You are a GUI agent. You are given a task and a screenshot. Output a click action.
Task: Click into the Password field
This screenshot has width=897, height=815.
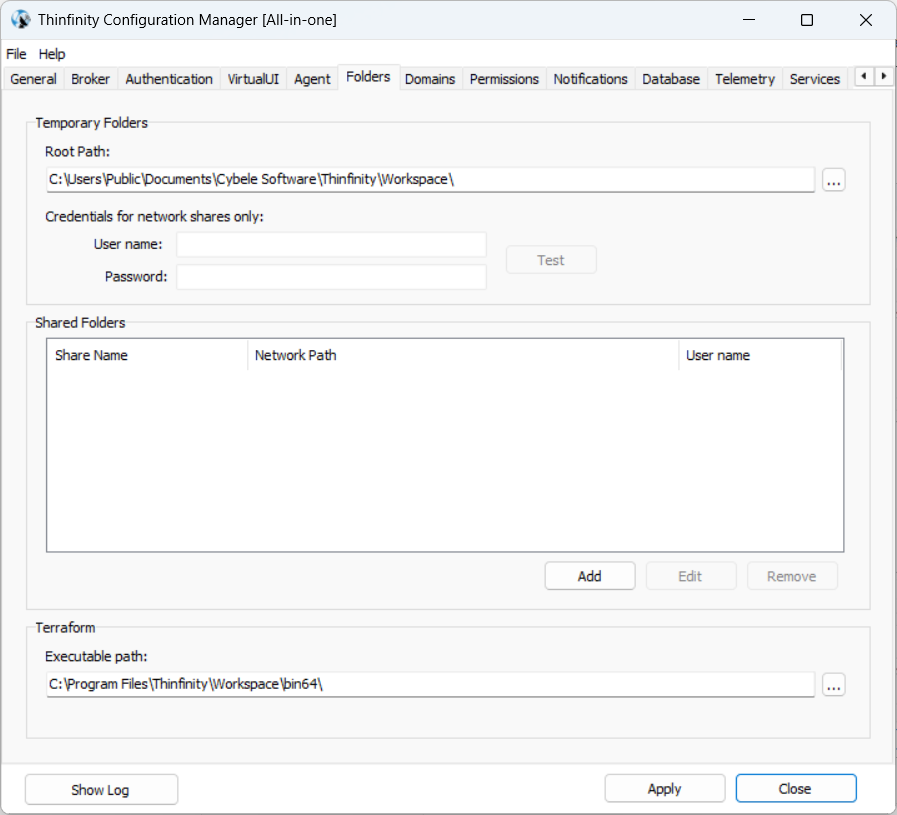click(x=331, y=277)
